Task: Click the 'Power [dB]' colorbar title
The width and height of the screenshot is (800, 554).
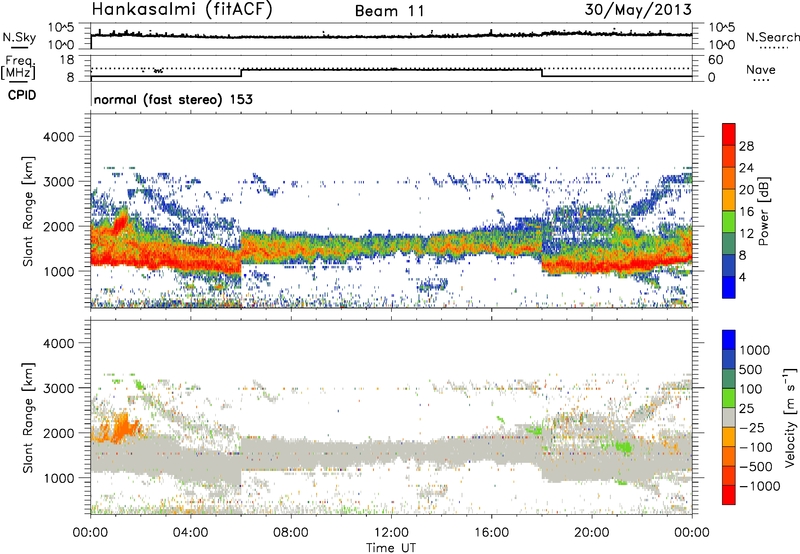Action: click(x=764, y=211)
